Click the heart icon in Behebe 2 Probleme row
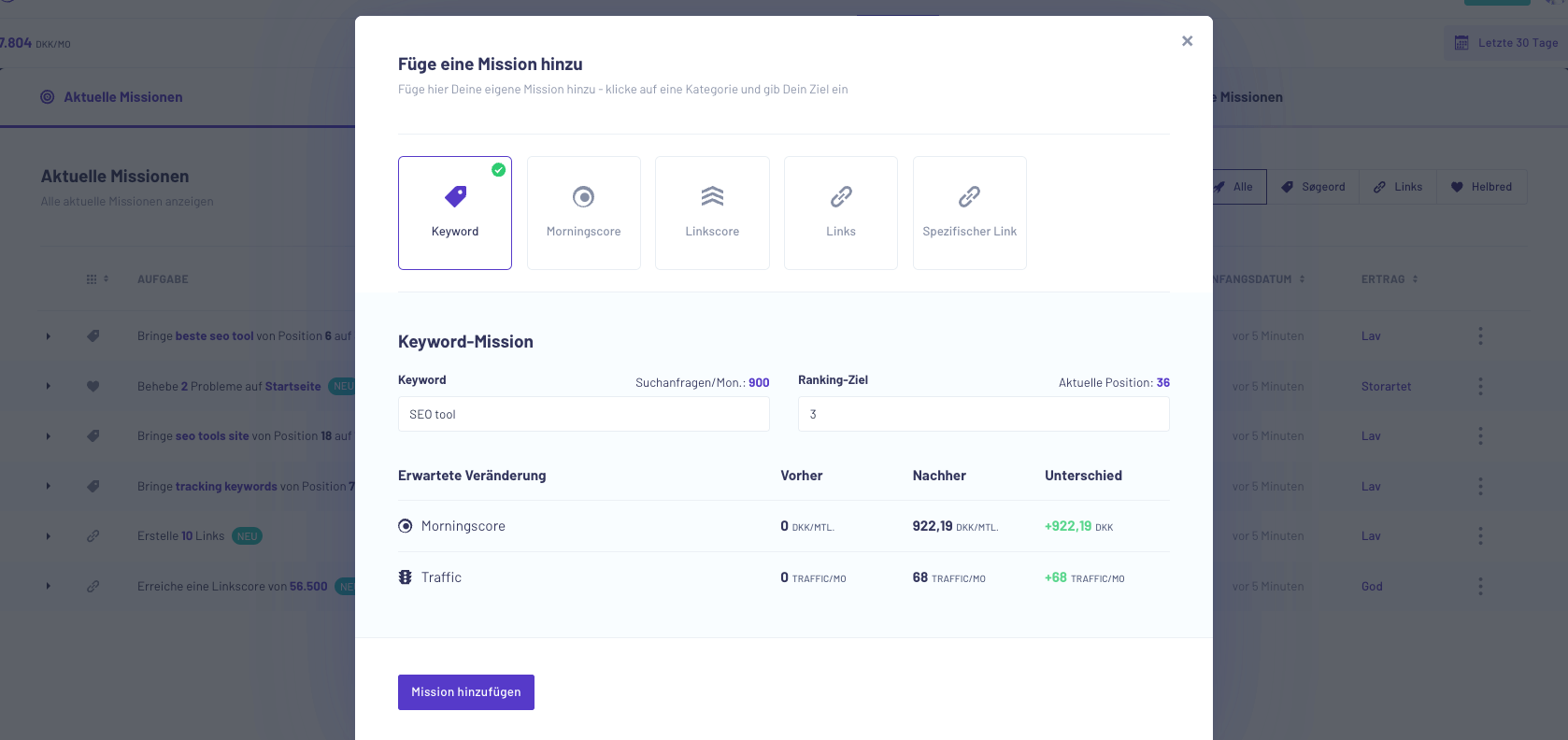Screen dimensions: 1568x740 click(x=93, y=386)
